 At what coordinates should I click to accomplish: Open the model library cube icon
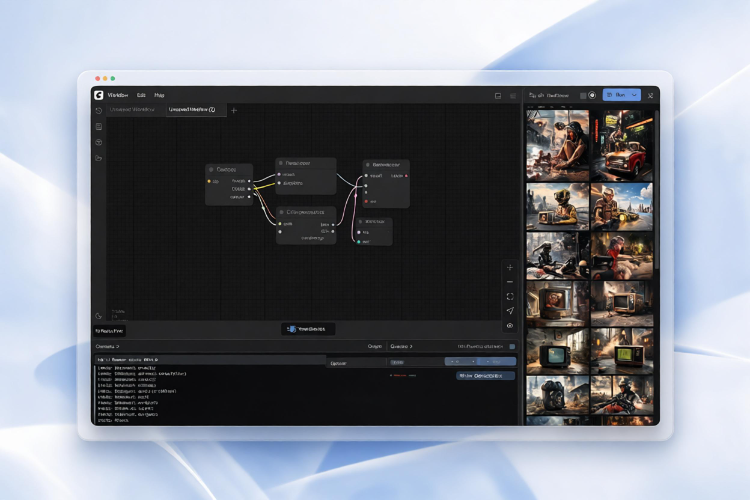(x=99, y=143)
